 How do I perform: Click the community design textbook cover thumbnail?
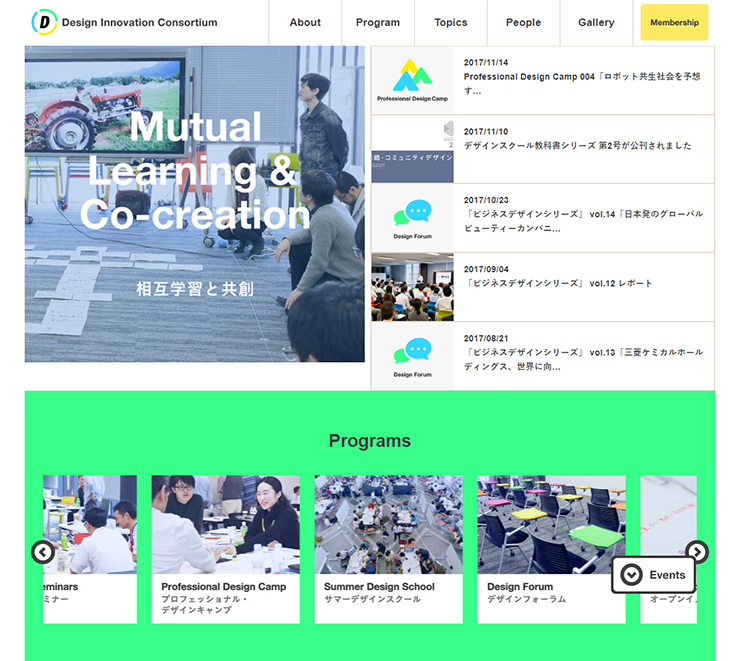click(412, 149)
